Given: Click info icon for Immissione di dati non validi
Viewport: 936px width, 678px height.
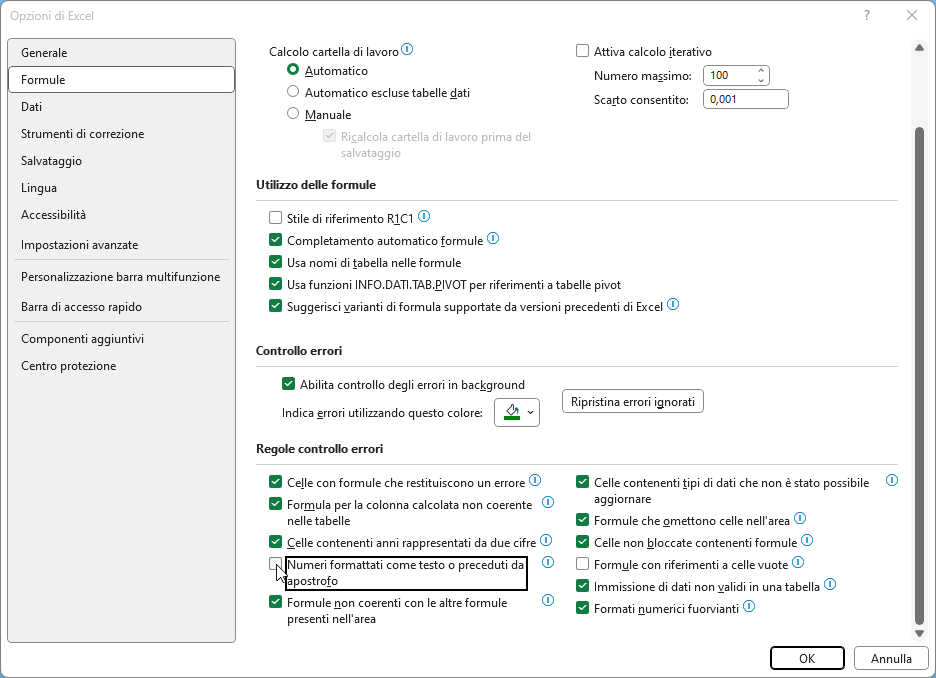Looking at the screenshot, I should [830, 584].
